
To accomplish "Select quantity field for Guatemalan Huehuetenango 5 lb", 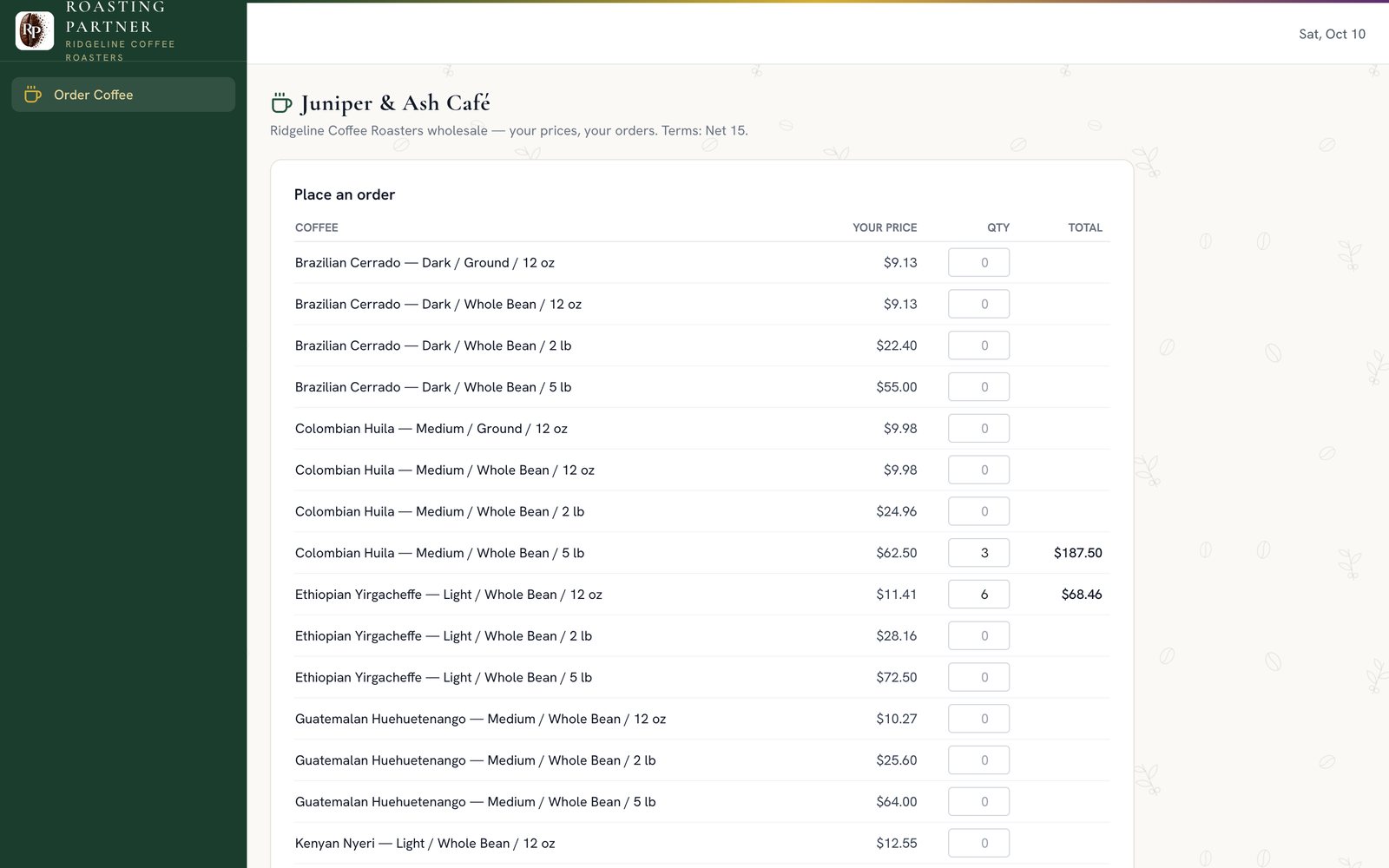I will 978,802.
